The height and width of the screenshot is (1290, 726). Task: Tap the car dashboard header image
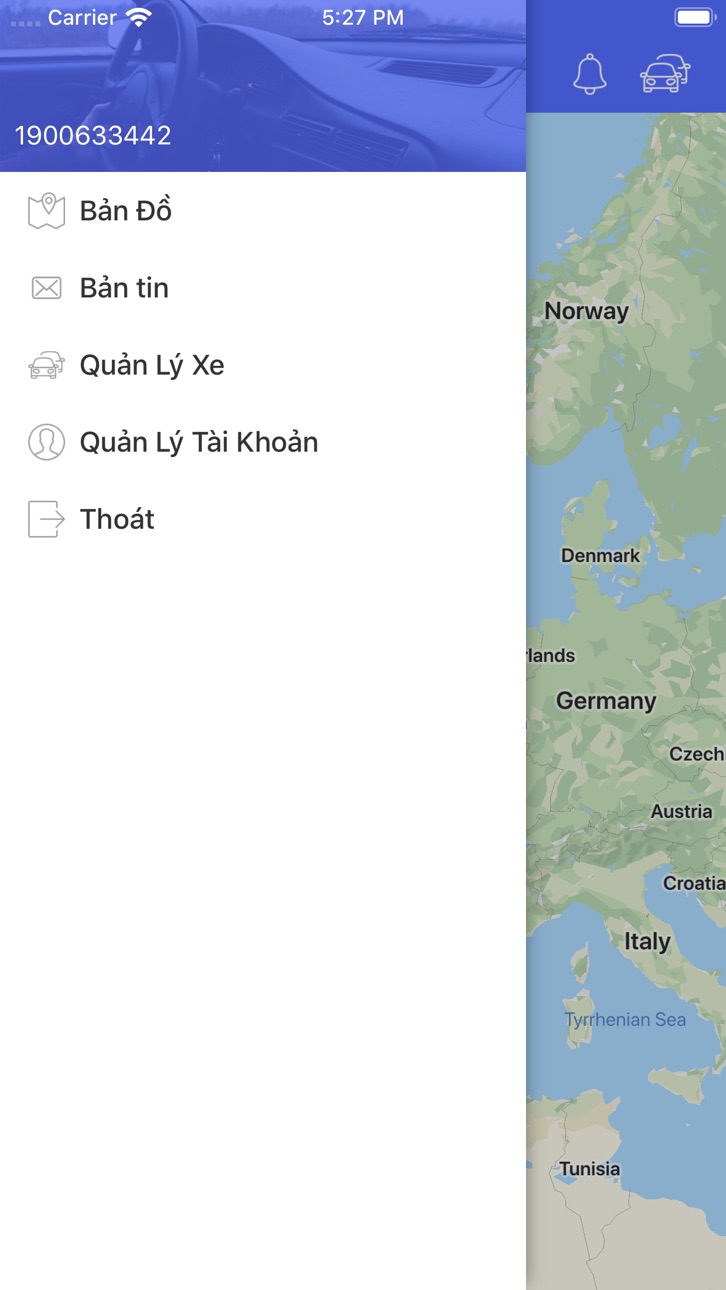(x=263, y=86)
